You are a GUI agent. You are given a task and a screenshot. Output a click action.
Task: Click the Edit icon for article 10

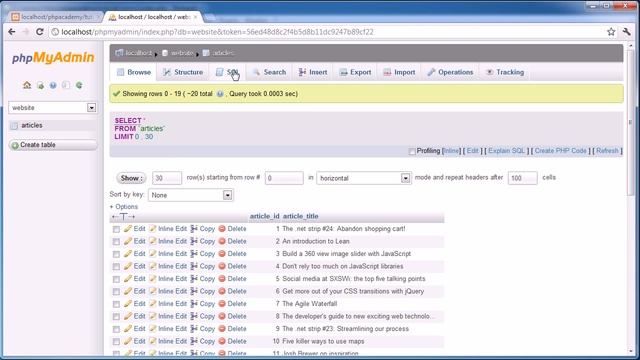(128, 341)
